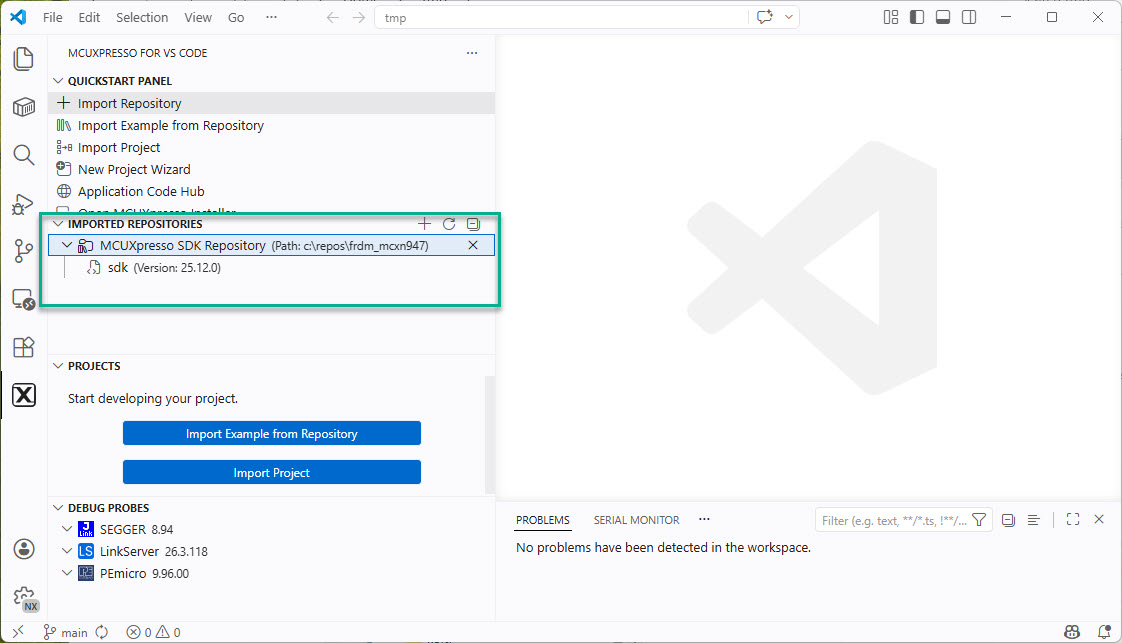Click the refresh icon in Imported Repositories
This screenshot has width=1122, height=643.
[449, 224]
